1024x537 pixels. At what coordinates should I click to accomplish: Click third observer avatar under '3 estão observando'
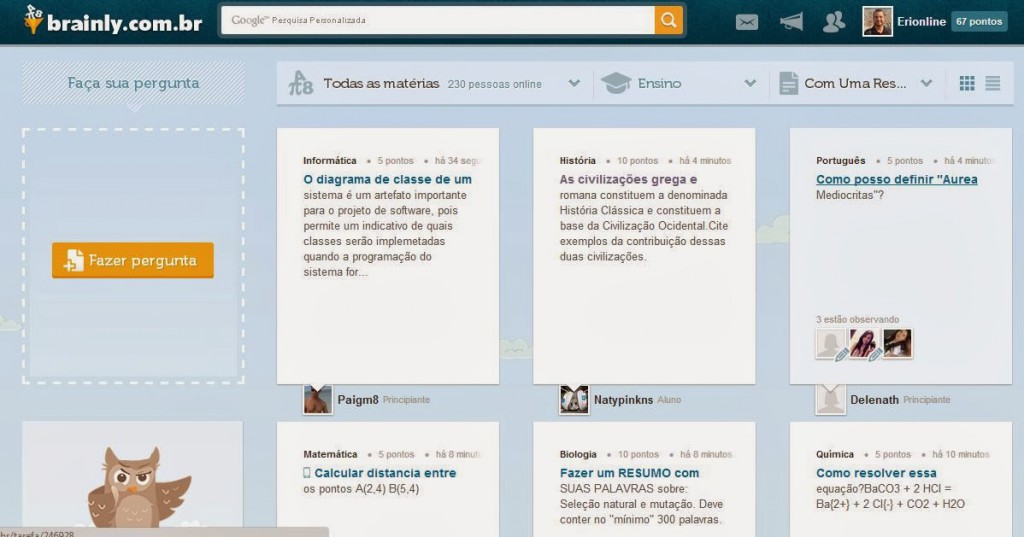click(897, 344)
